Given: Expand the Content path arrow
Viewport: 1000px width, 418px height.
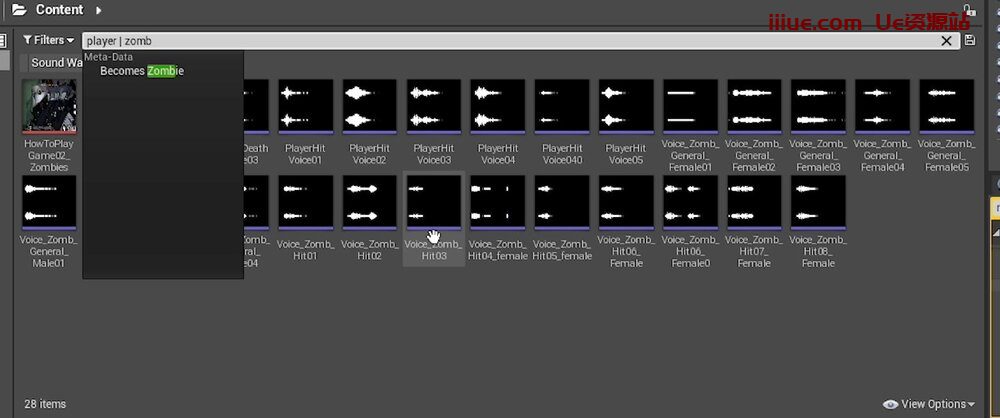Looking at the screenshot, I should pos(99,10).
